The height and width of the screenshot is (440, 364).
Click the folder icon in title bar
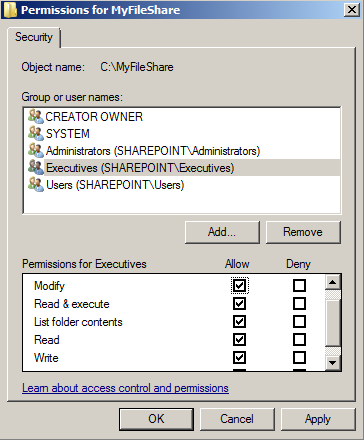(10, 10)
